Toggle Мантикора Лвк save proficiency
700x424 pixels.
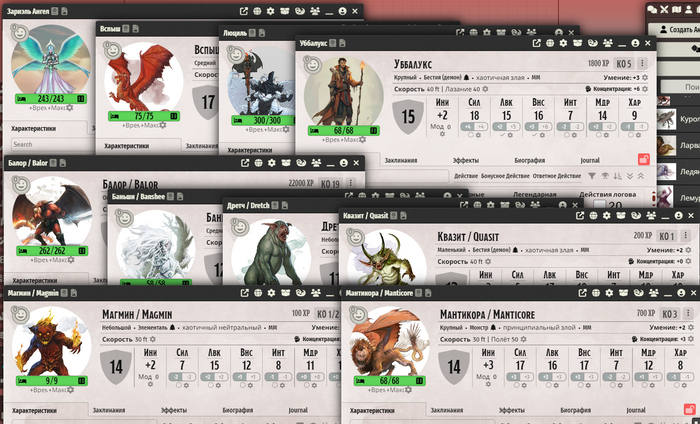click(x=548, y=385)
